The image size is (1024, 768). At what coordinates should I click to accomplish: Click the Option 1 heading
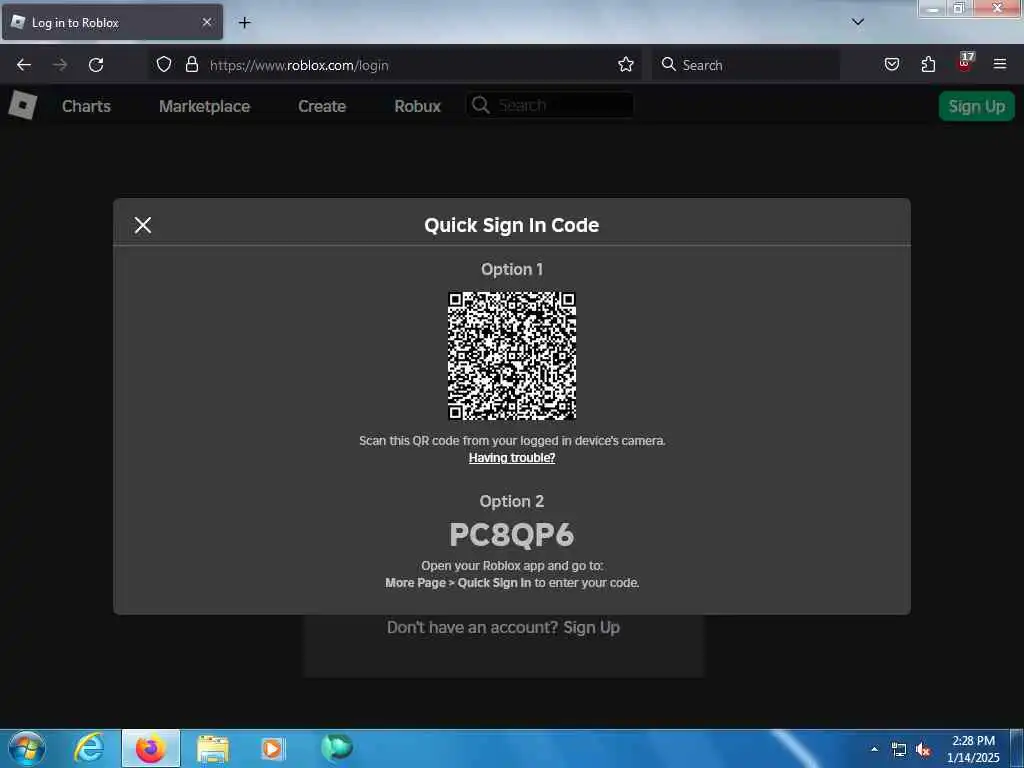coord(512,269)
